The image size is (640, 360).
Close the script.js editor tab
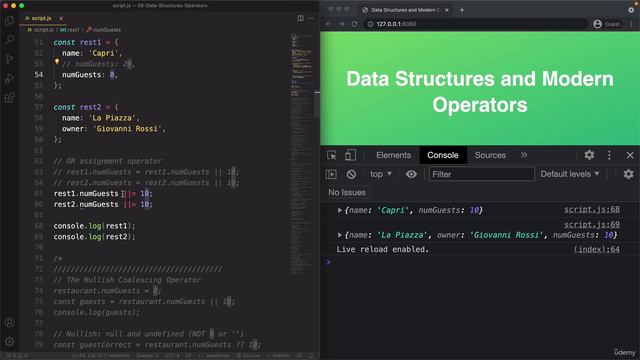[61, 18]
